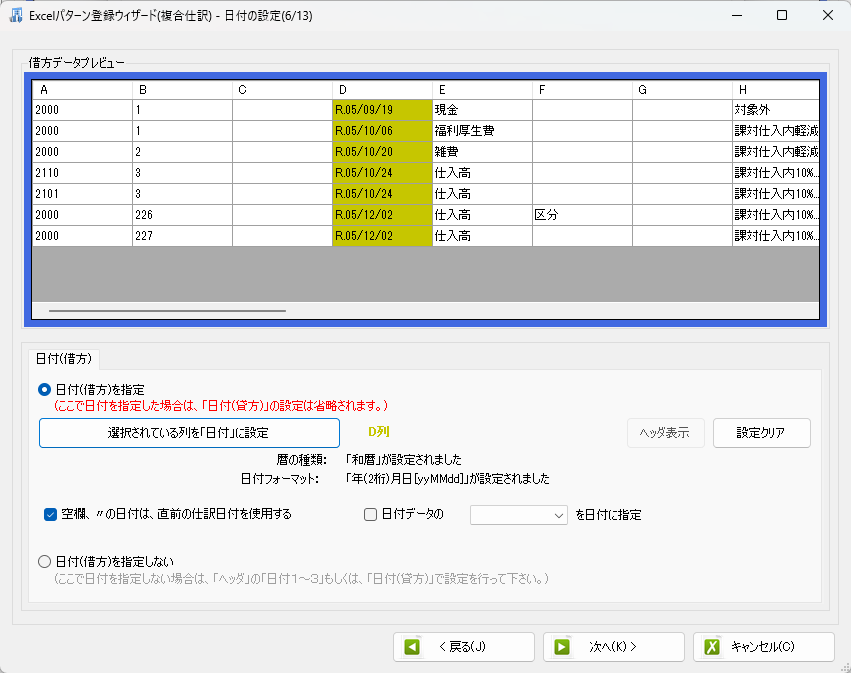Viewport: 851px width, 673px height.
Task: Open the 日付データの dropdown list
Action: click(x=519, y=515)
